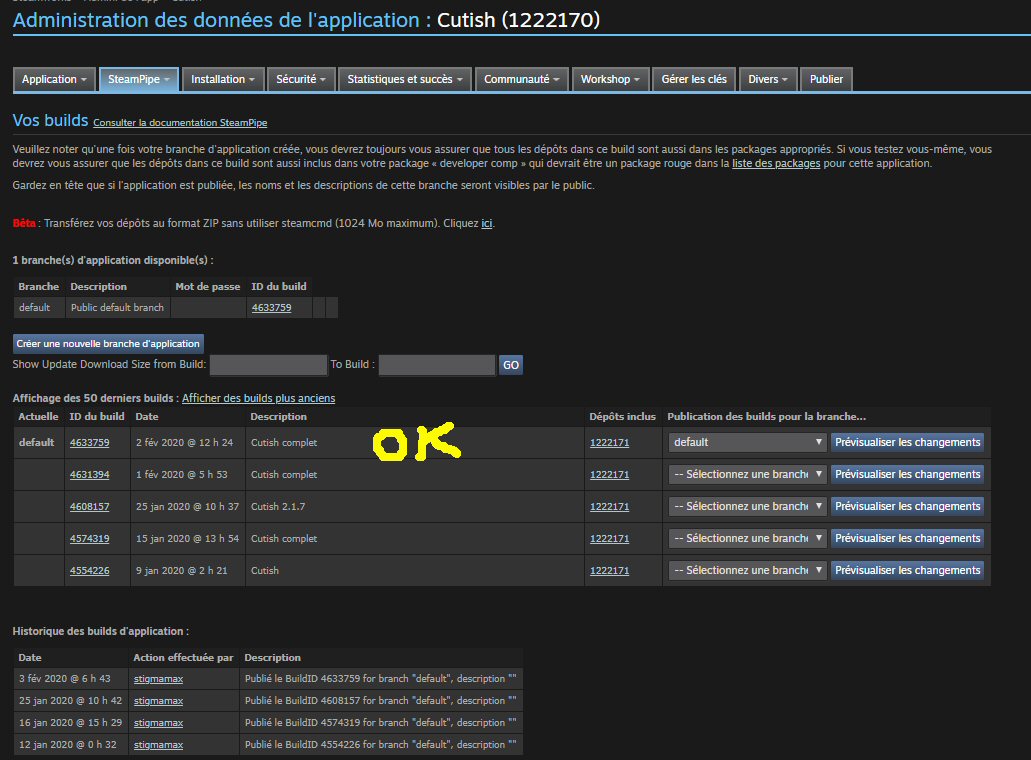The height and width of the screenshot is (760, 1031).
Task: Click Afficher des builds plus anciens
Action: [258, 398]
